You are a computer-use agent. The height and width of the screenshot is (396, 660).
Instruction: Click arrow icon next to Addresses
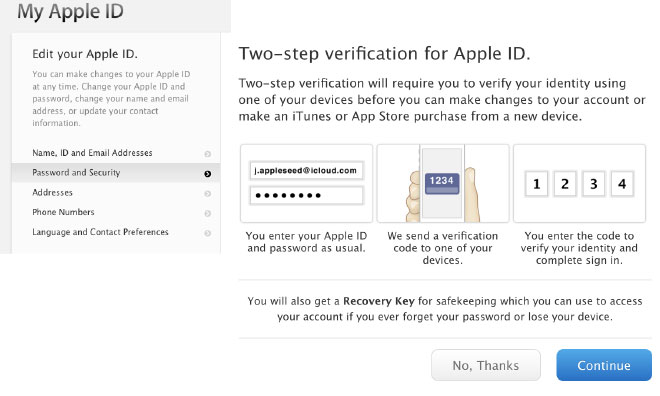pos(208,194)
